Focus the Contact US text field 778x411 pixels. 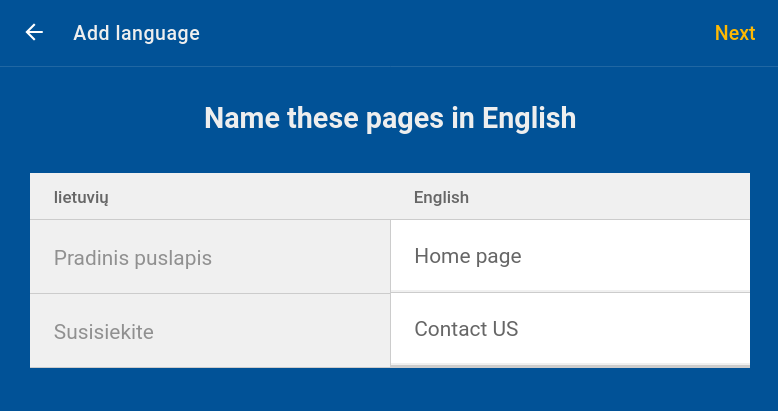point(569,329)
